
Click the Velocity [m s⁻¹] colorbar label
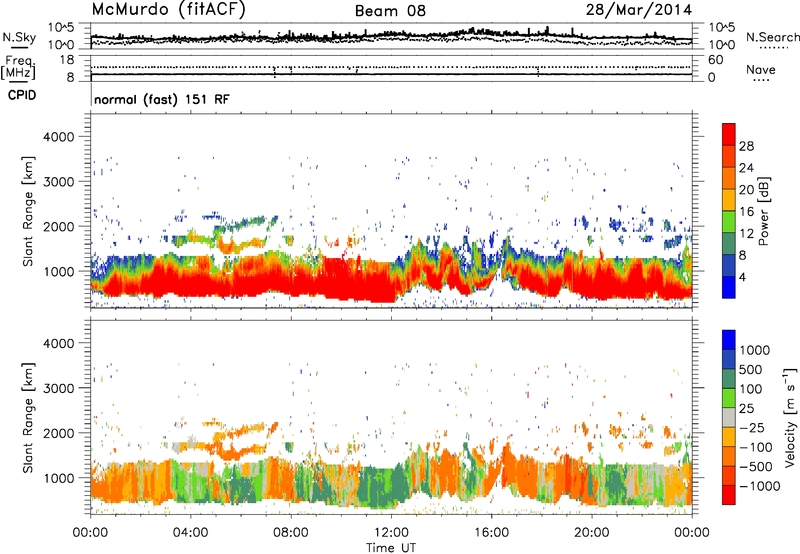coord(790,417)
